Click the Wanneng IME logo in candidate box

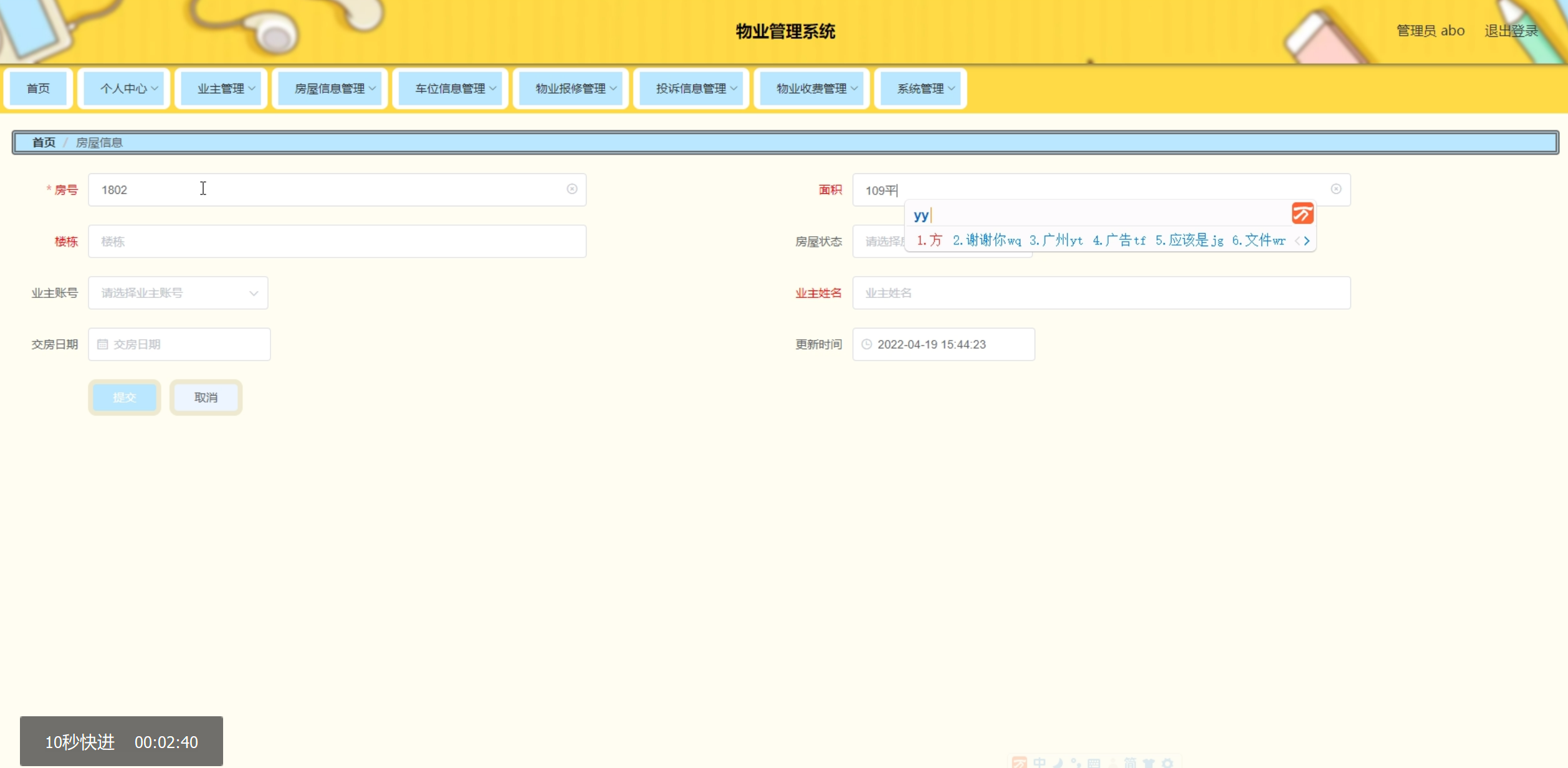click(x=1302, y=214)
